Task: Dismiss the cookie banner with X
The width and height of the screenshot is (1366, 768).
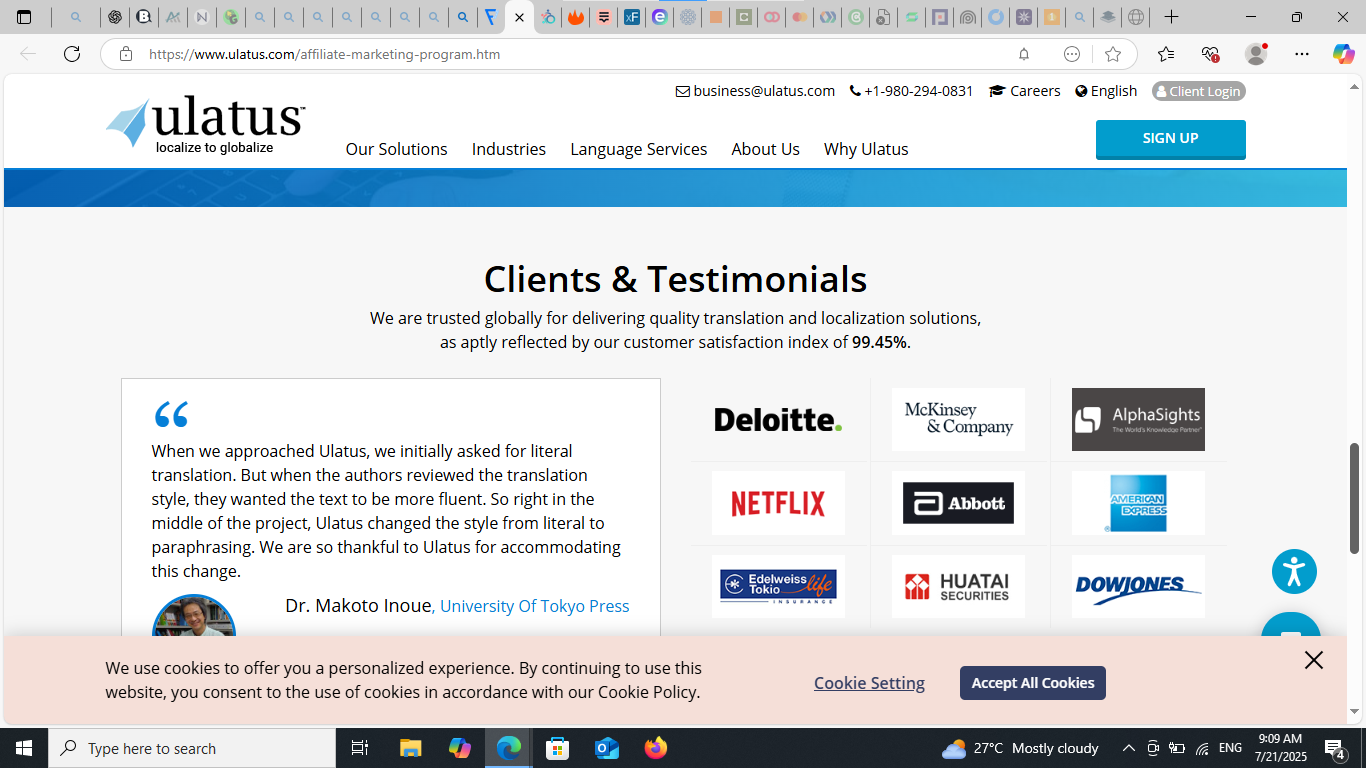Action: click(x=1314, y=660)
